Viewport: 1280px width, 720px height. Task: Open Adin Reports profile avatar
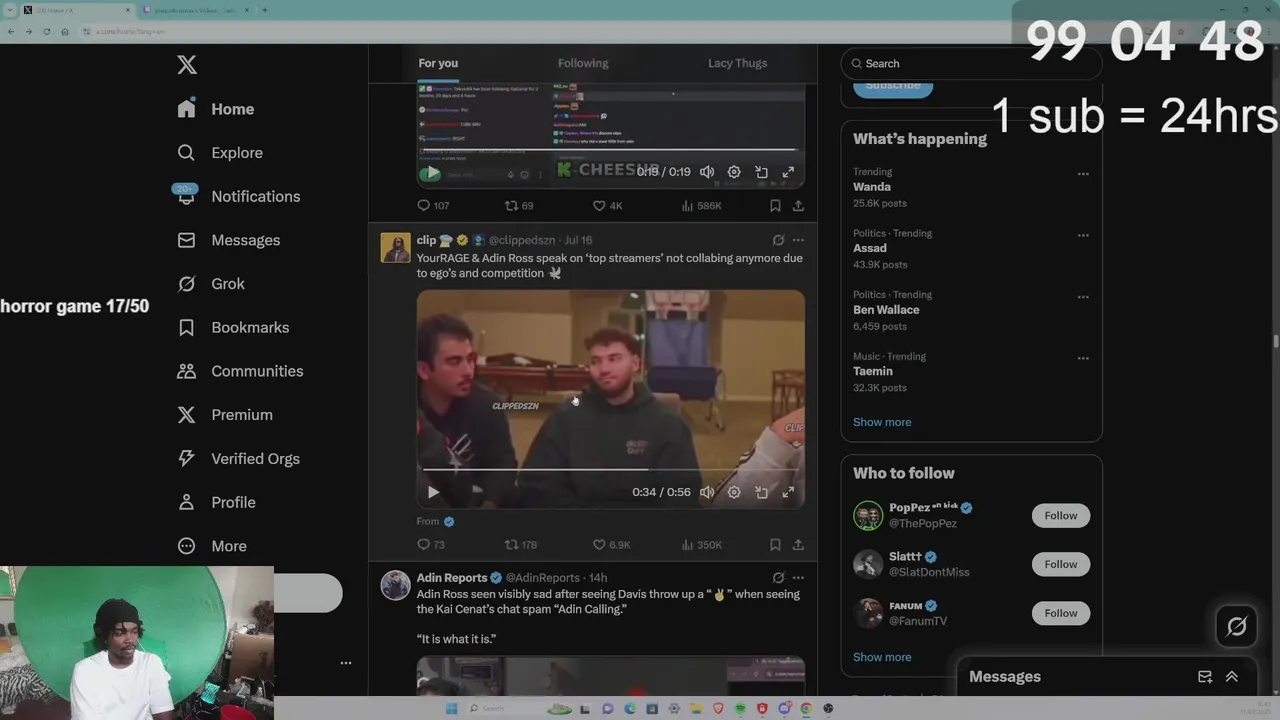point(395,585)
